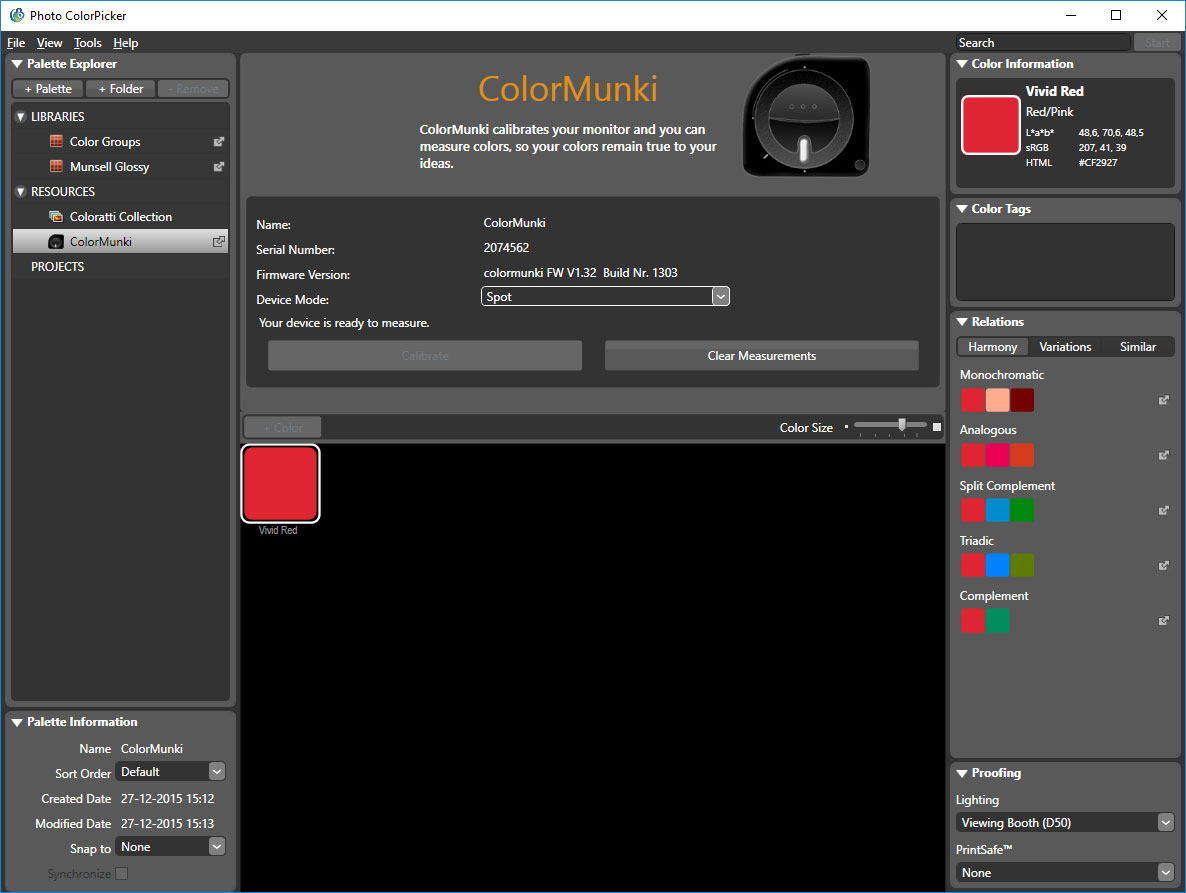Click in the Search field
This screenshot has height=893, width=1186.
1042,43
